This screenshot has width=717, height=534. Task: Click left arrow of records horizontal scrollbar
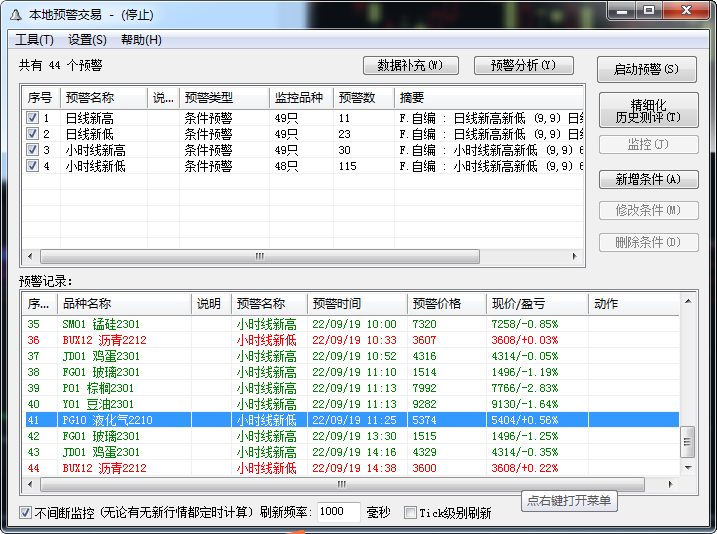[30, 484]
